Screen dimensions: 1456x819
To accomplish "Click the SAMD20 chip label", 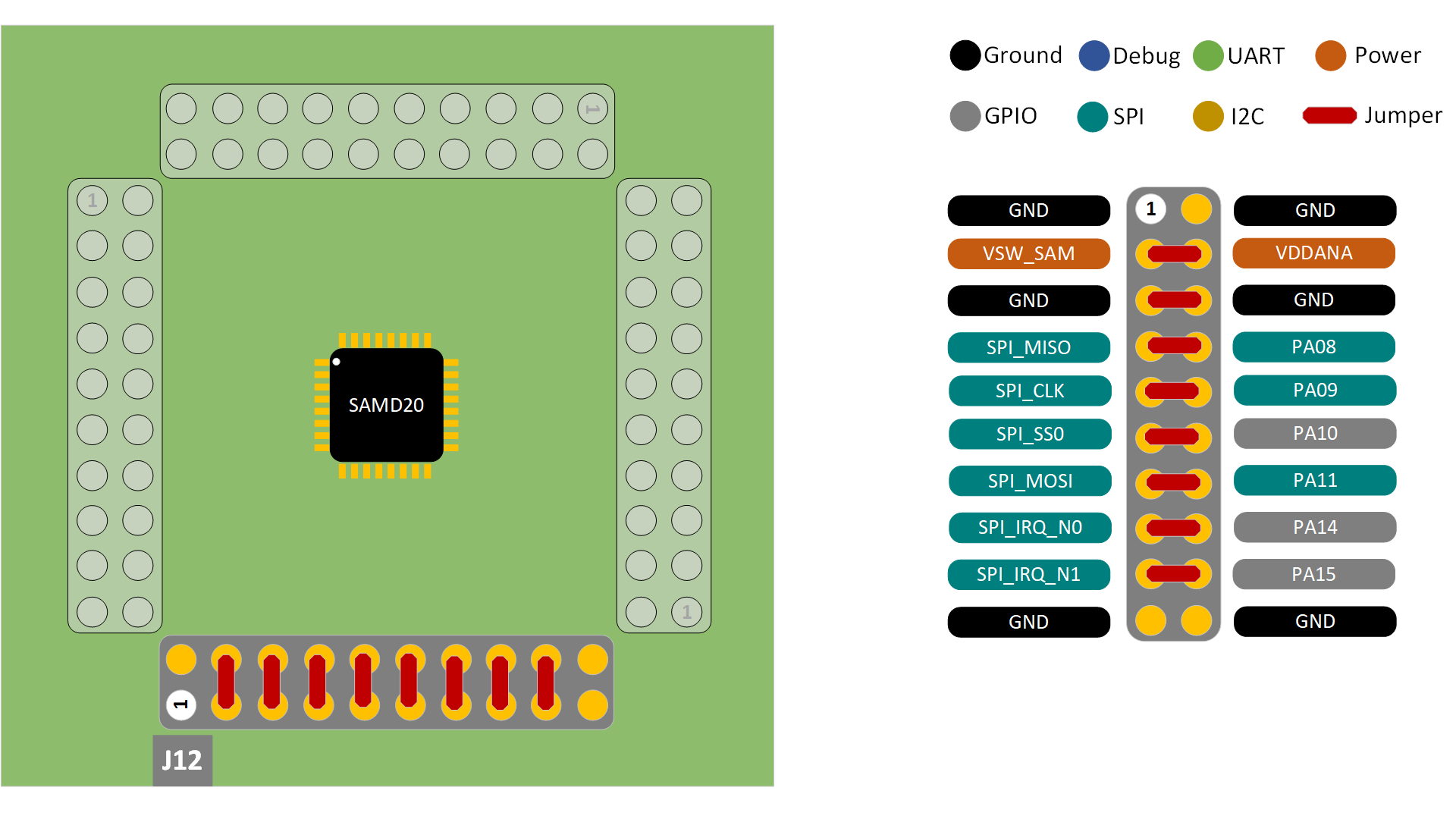I will click(385, 404).
